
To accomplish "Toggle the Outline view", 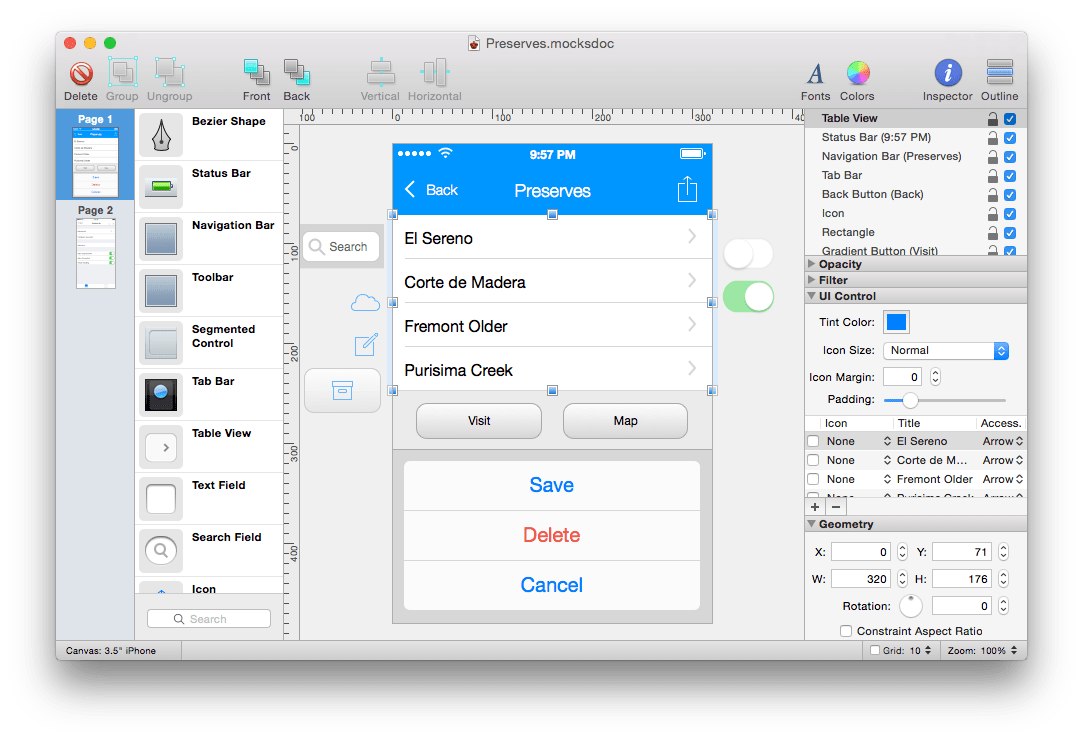I will tap(1000, 80).
